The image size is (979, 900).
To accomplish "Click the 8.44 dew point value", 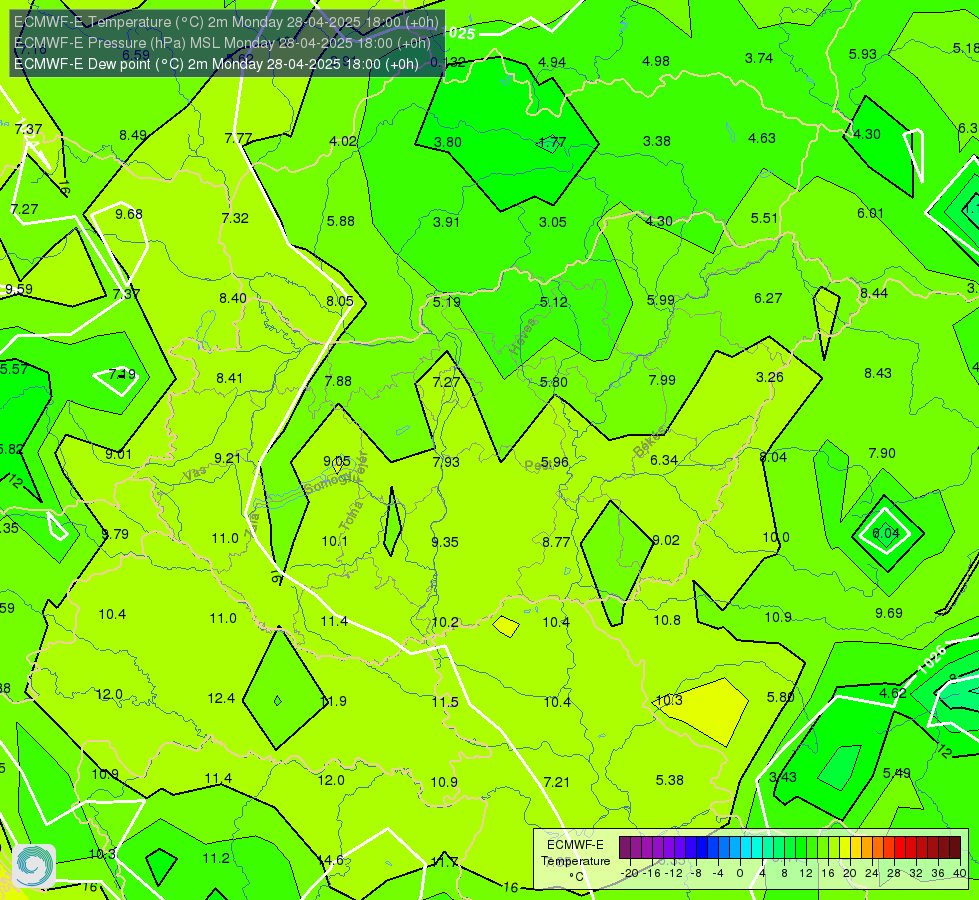I will (873, 294).
